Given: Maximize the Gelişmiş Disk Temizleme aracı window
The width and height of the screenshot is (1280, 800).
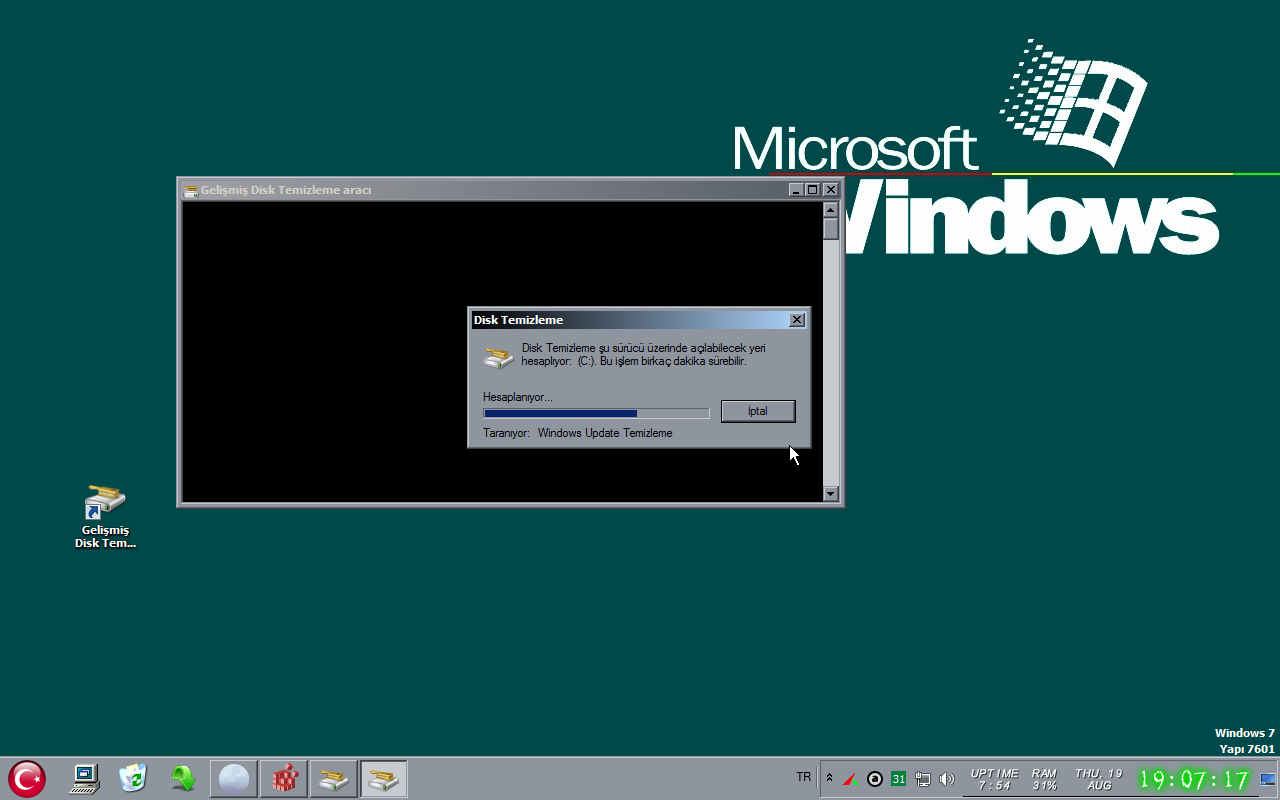Looking at the screenshot, I should (x=813, y=190).
